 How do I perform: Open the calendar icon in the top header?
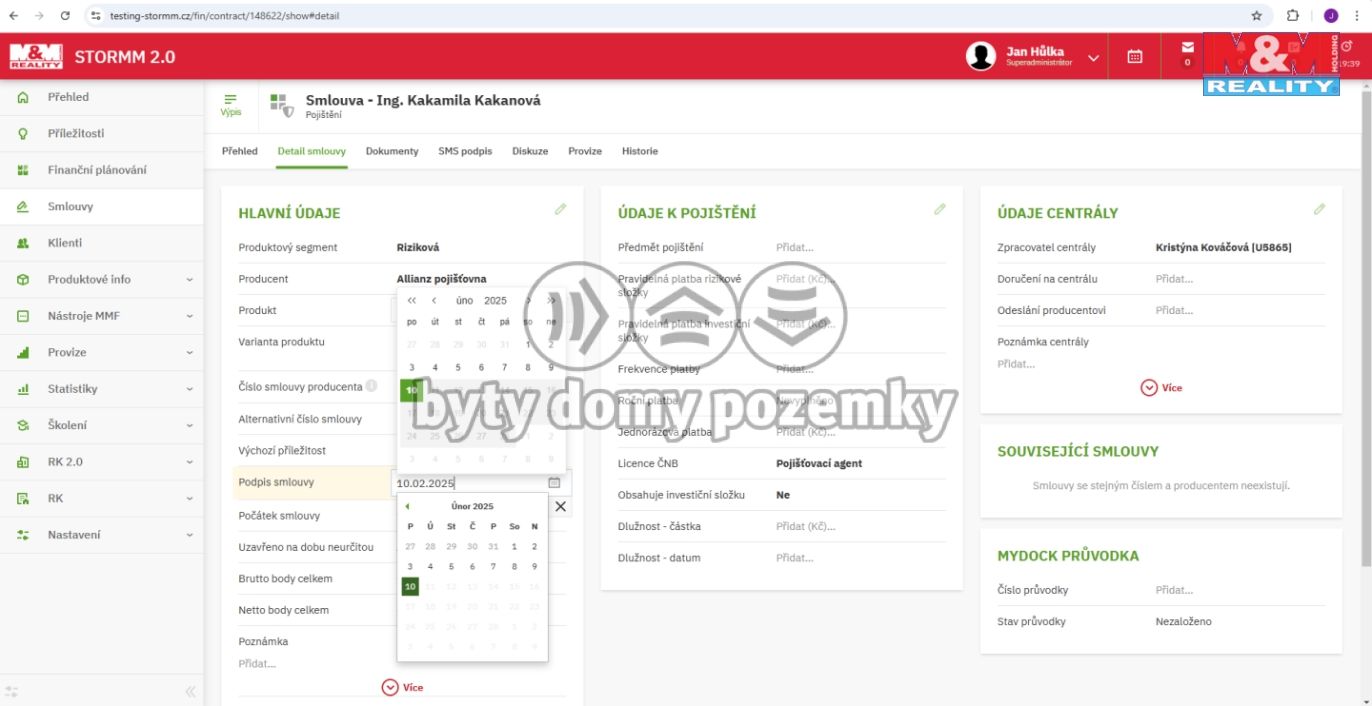point(1133,57)
